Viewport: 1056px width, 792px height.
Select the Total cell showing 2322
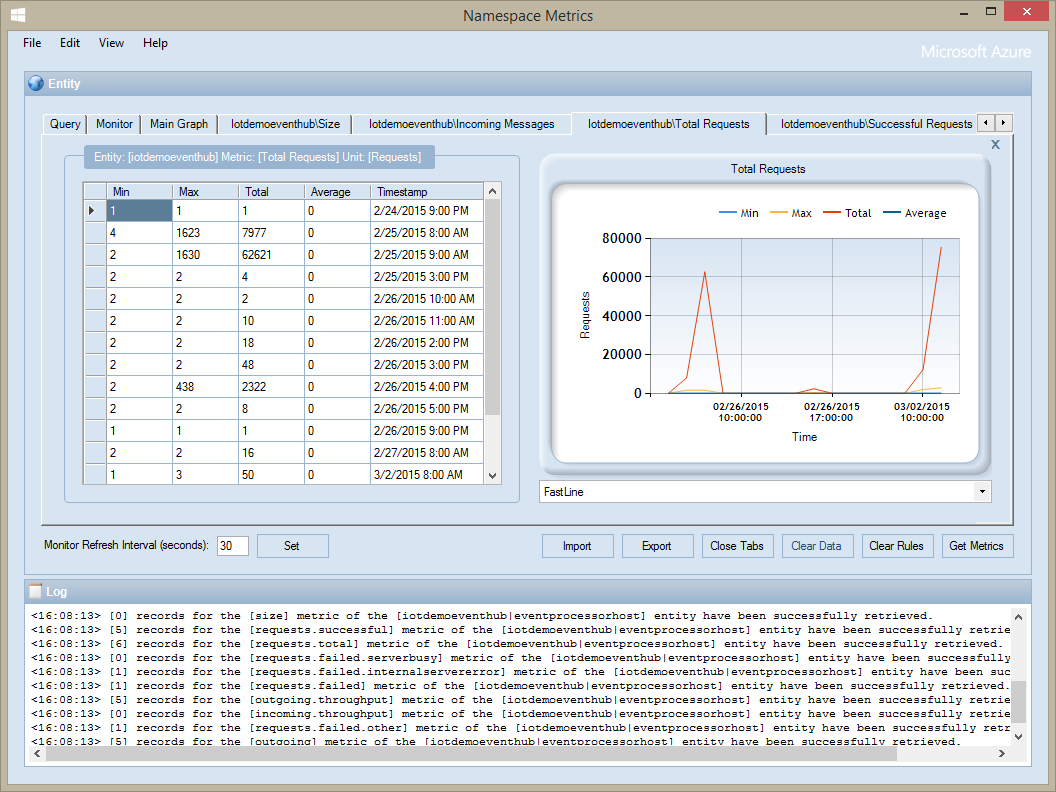coord(271,387)
